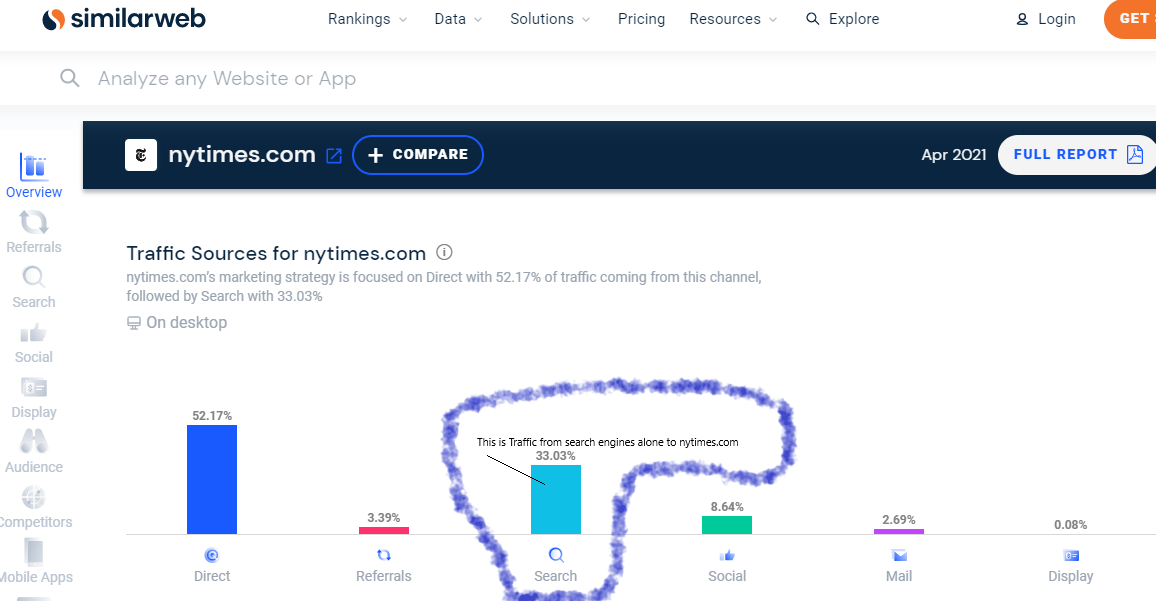Screen dimensions: 1156x601
Task: Expand the Rankings dropdown menu
Action: [367, 19]
